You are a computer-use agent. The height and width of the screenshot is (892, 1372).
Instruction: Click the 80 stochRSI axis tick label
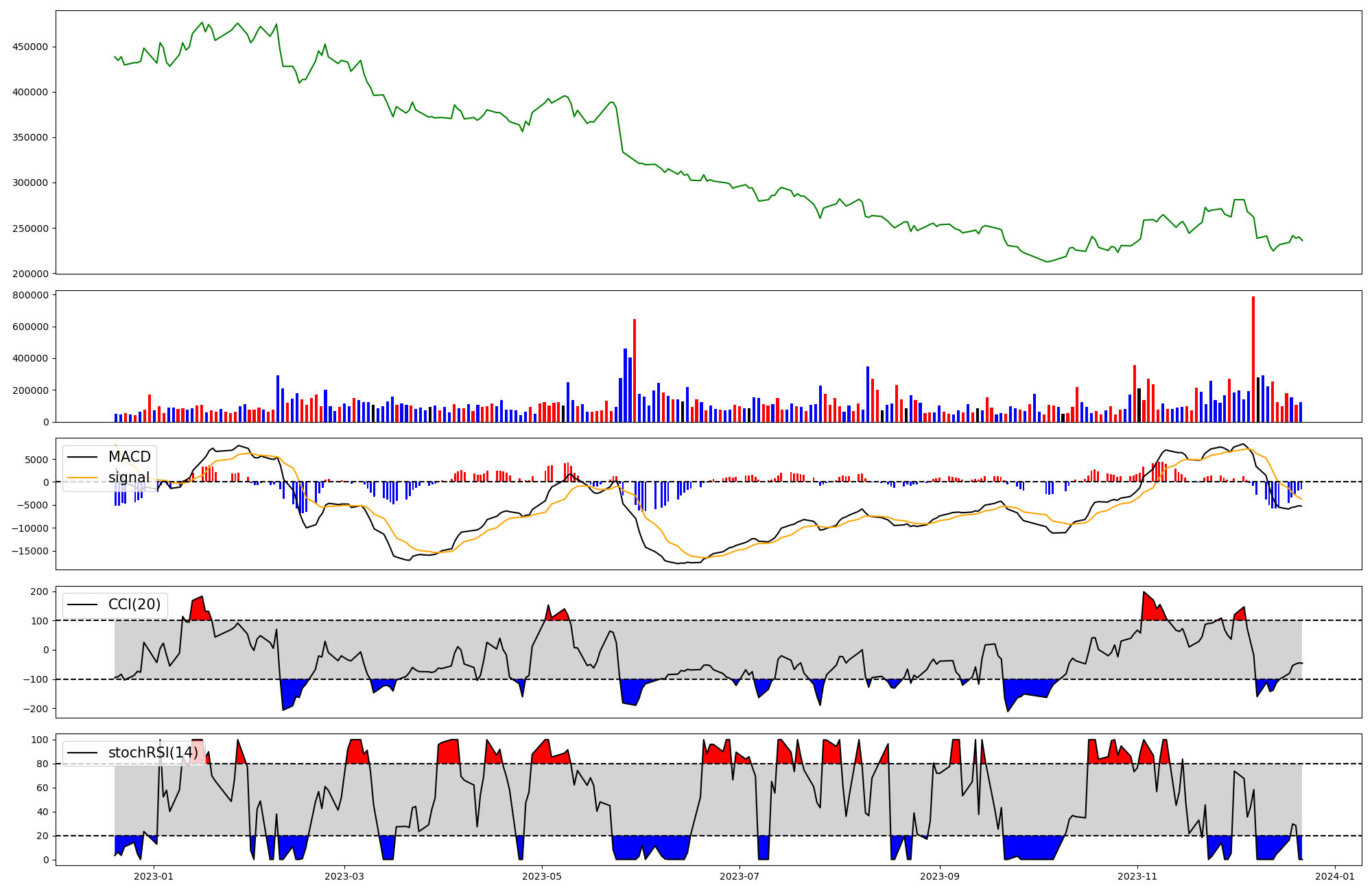[x=43, y=764]
